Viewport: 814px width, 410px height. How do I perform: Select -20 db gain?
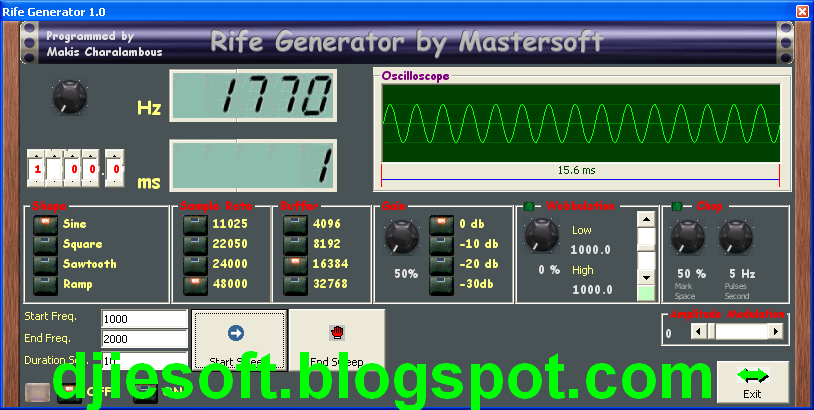441,265
